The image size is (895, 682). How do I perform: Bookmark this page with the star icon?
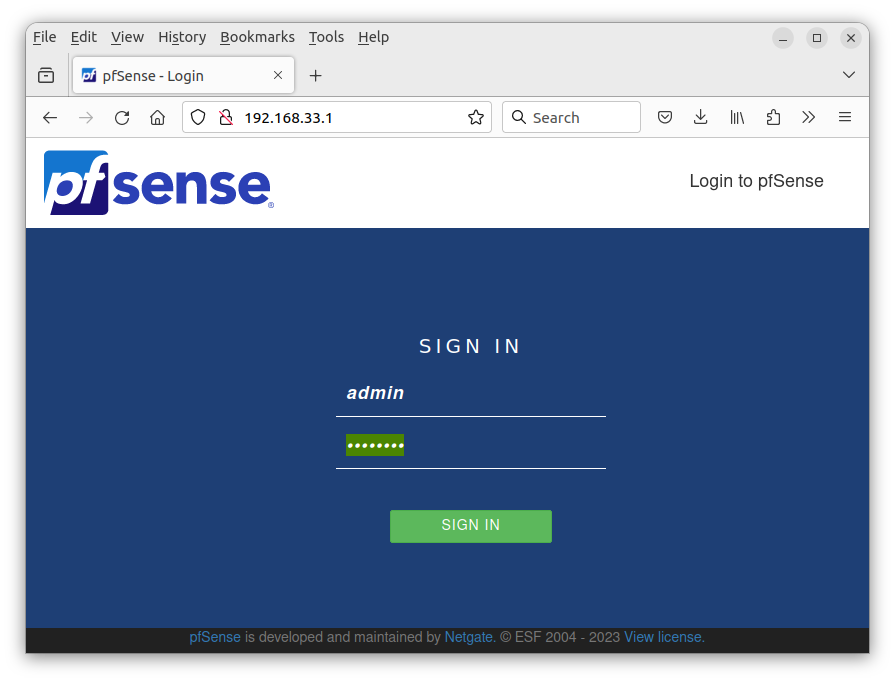pyautogui.click(x=475, y=118)
